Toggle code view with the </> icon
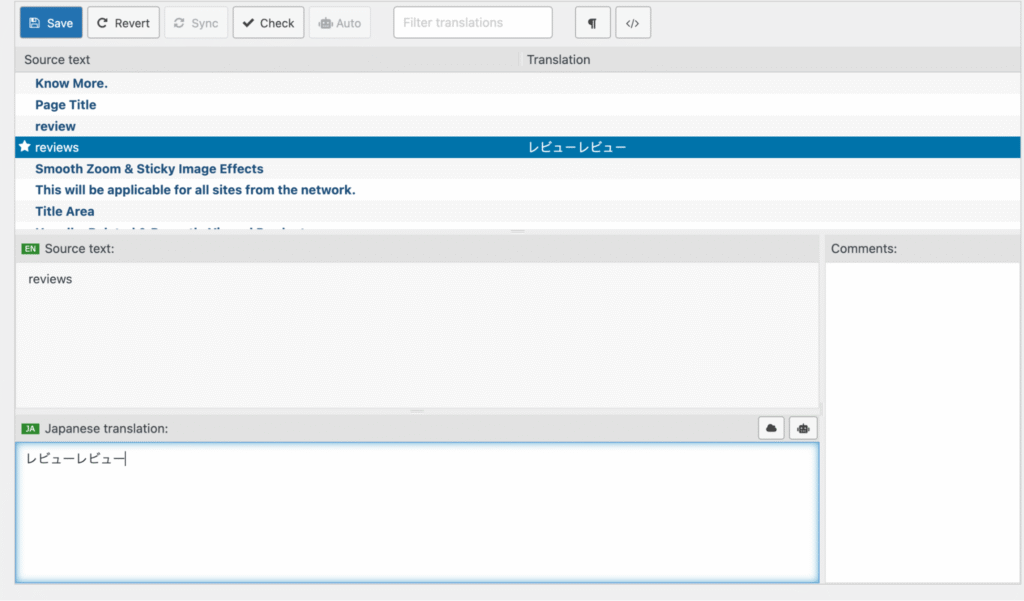Viewport: 1024px width, 601px height. [x=633, y=23]
